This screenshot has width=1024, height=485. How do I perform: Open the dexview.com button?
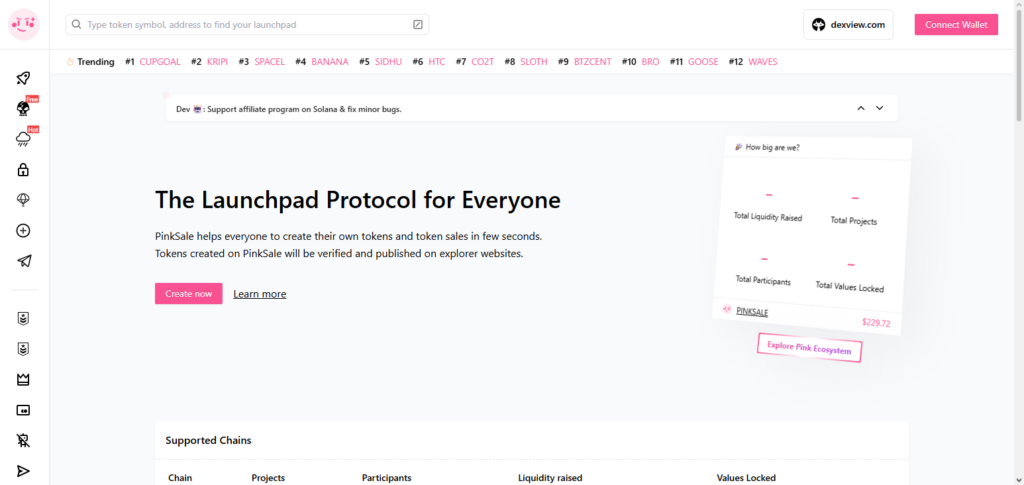point(848,25)
